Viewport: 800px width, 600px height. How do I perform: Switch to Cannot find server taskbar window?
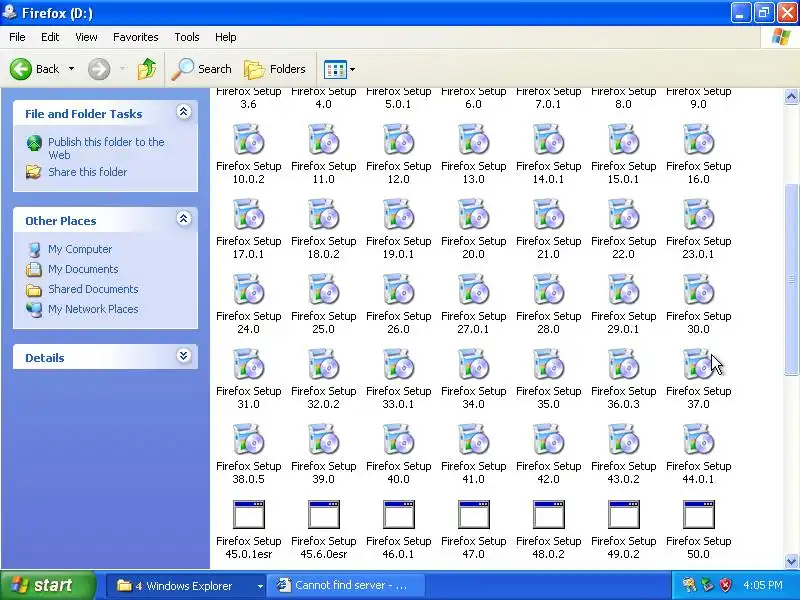(x=346, y=586)
